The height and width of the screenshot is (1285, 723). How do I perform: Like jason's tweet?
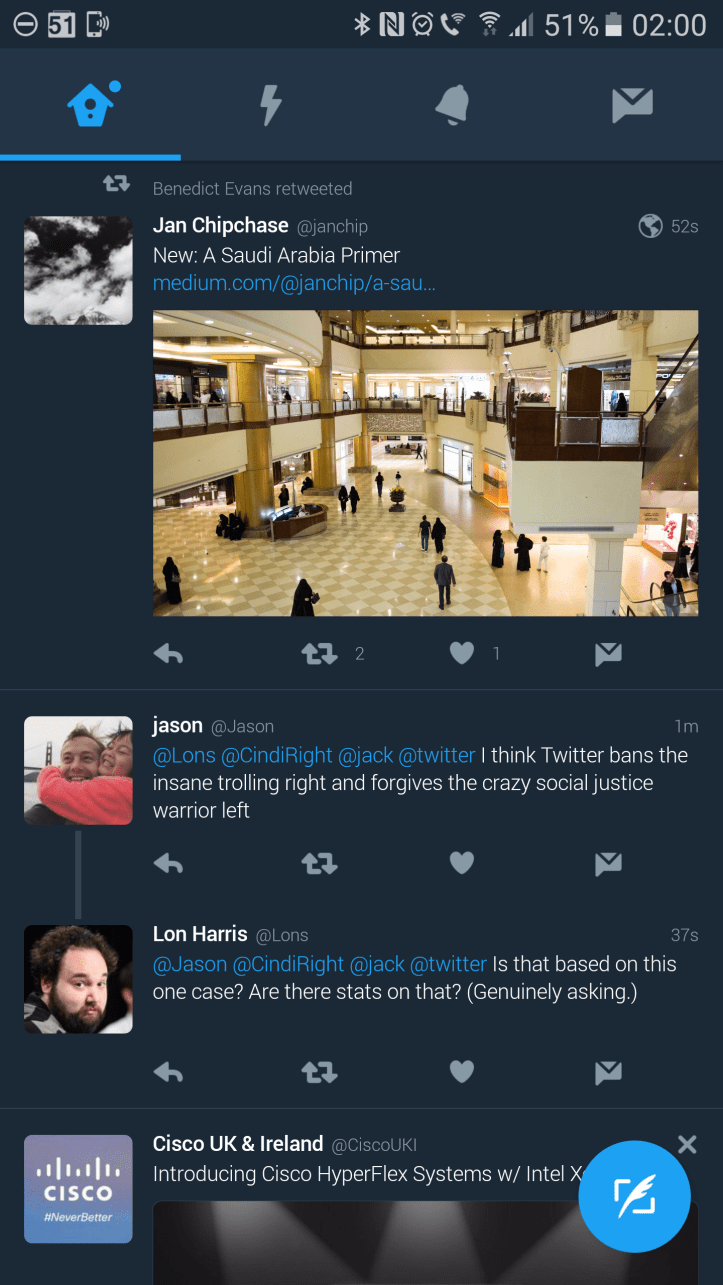click(x=461, y=863)
